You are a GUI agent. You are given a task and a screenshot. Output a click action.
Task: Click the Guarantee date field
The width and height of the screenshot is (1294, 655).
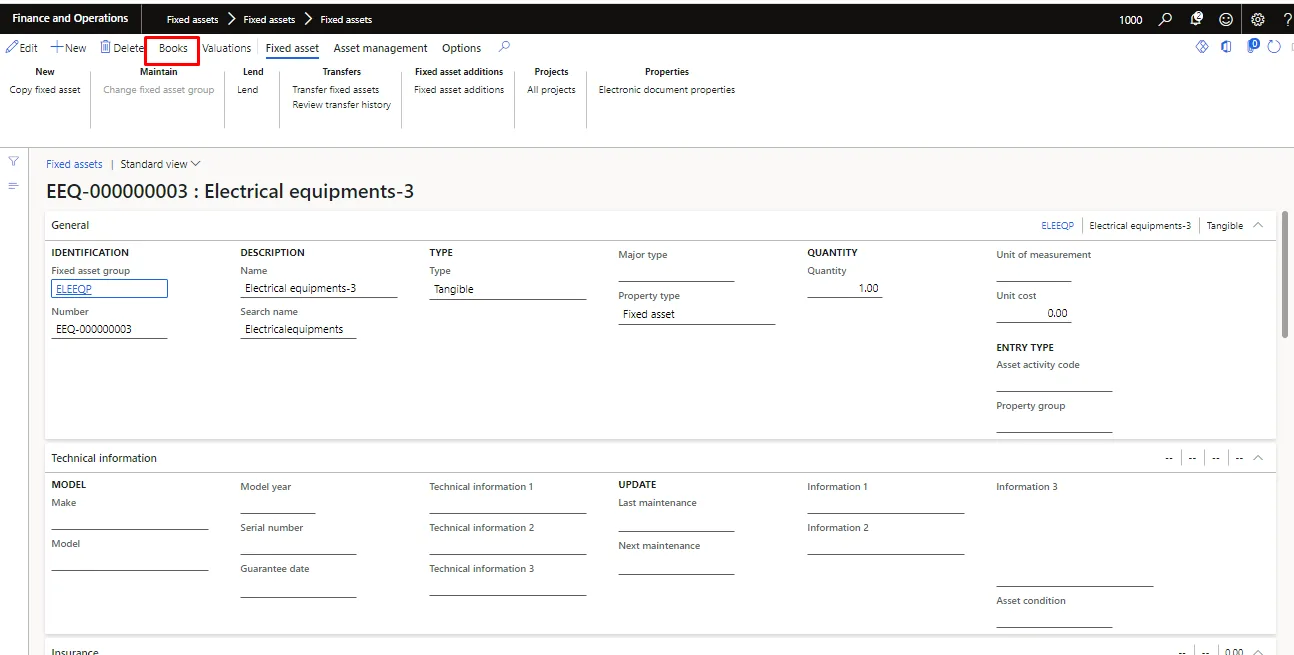coord(298,588)
